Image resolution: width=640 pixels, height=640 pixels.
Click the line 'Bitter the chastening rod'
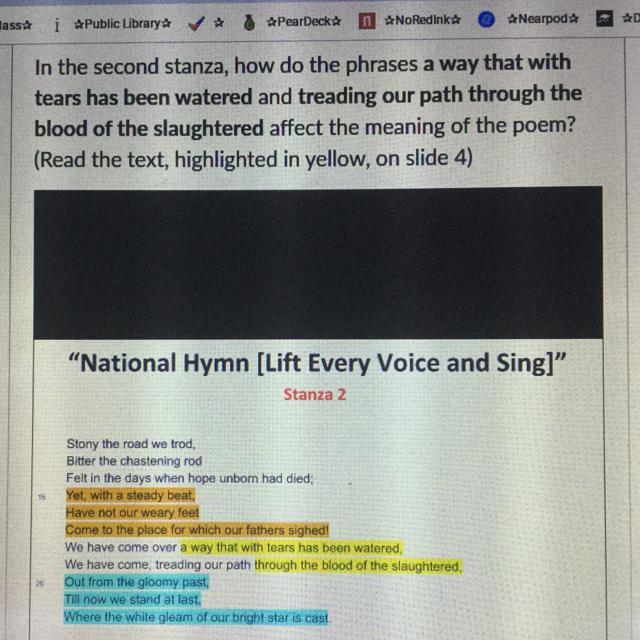point(134,461)
